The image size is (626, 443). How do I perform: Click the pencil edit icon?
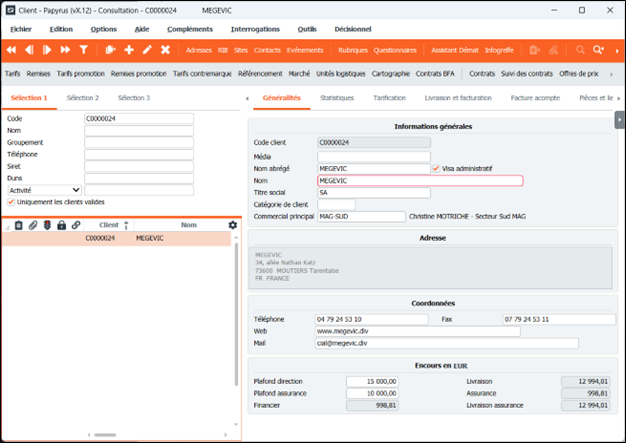pos(147,49)
